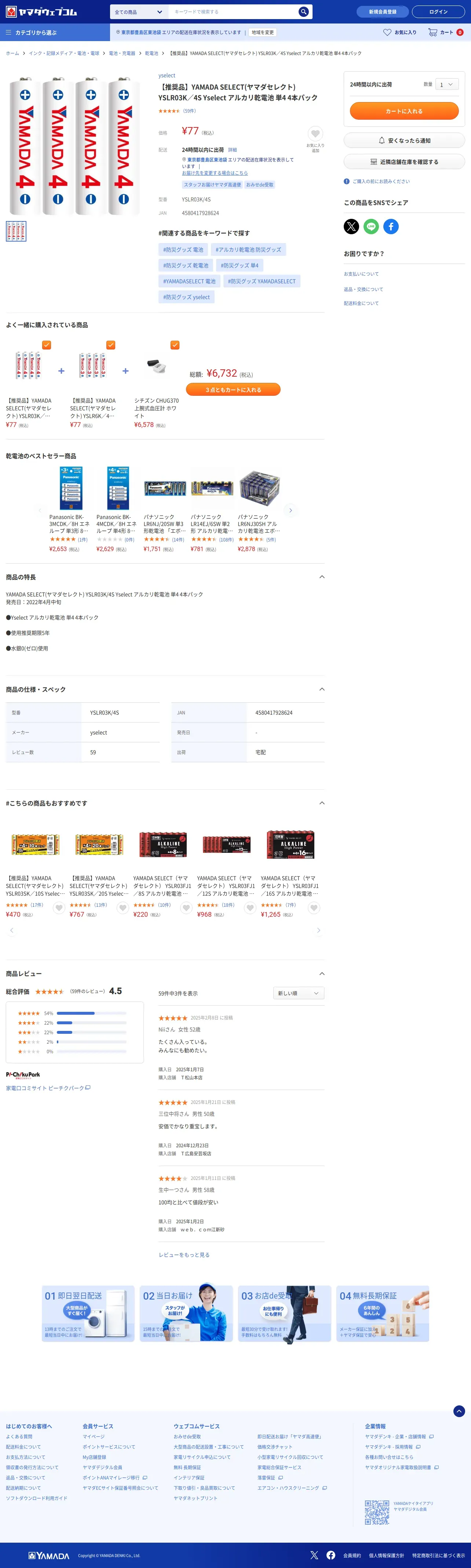
Task: Open store pickup banner 03
Action: [x=284, y=1313]
